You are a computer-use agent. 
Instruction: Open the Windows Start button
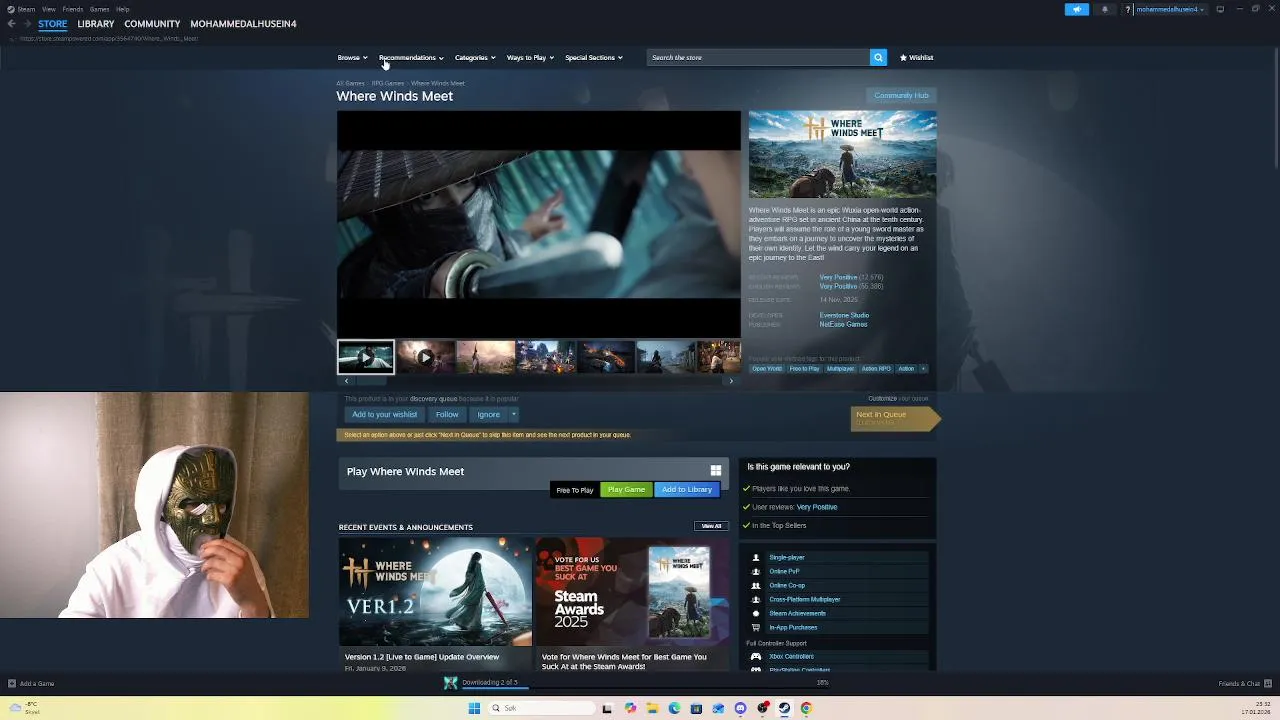tap(474, 708)
